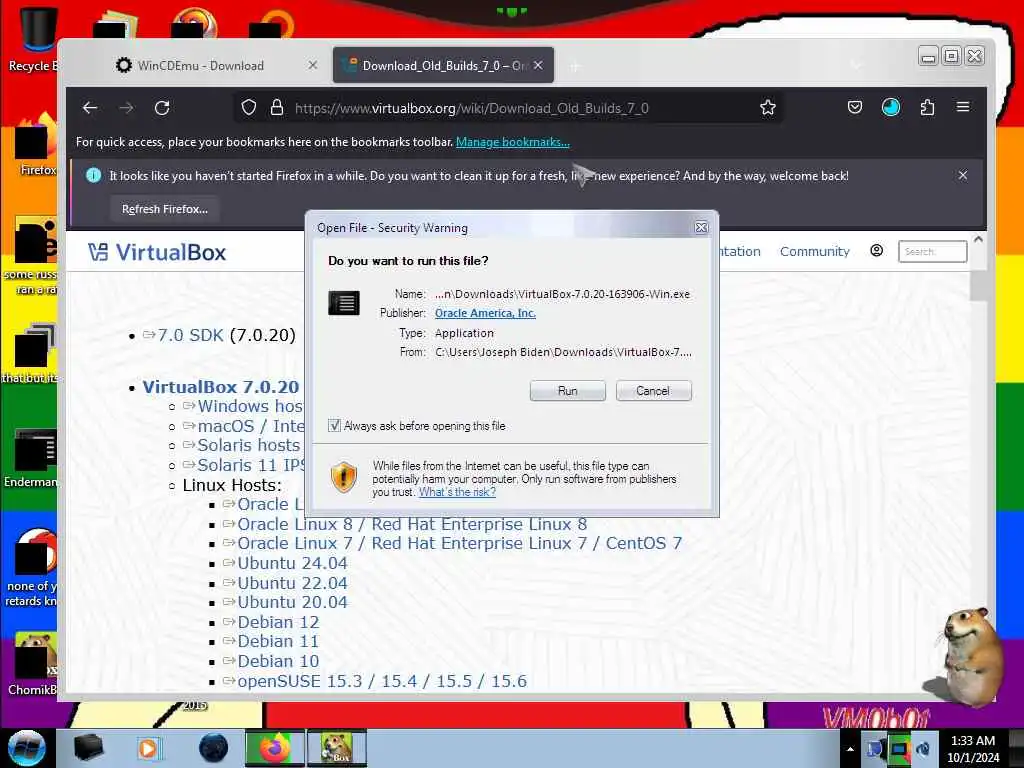Open the openSUSE 15.3 / 15.4 link
This screenshot has height=768, width=1024.
point(382,681)
